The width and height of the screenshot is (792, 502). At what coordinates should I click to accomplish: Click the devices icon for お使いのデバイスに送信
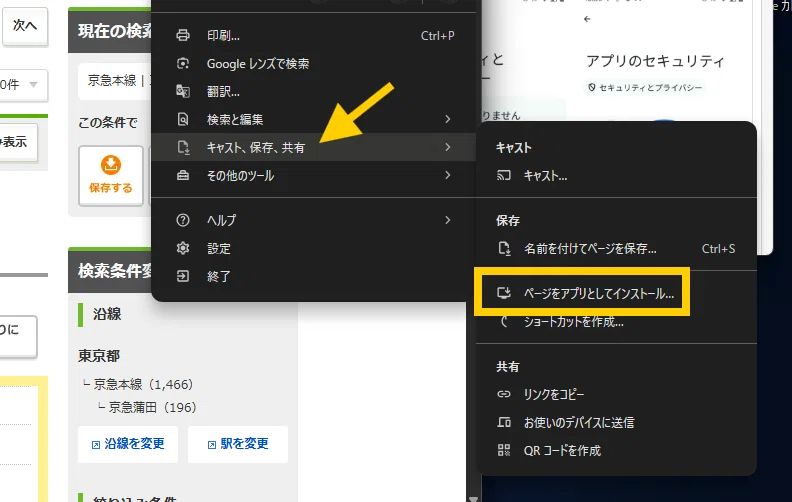pyautogui.click(x=504, y=422)
